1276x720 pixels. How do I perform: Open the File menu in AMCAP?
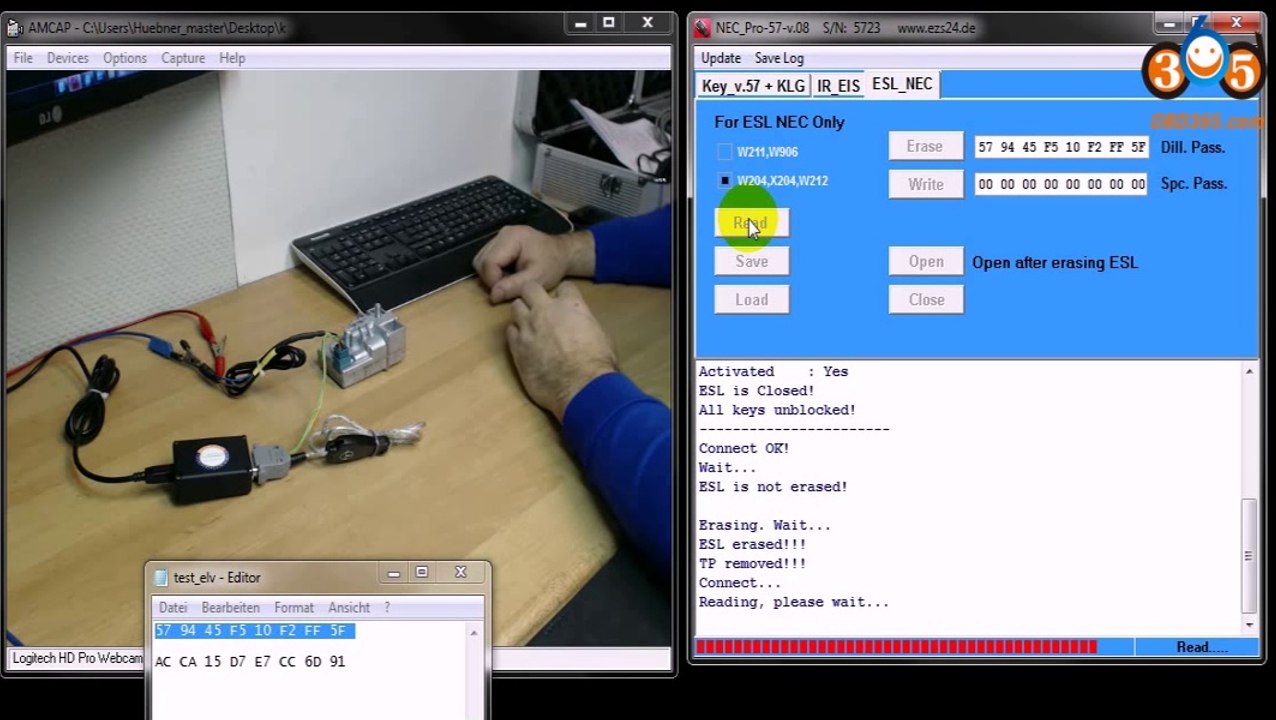(23, 58)
